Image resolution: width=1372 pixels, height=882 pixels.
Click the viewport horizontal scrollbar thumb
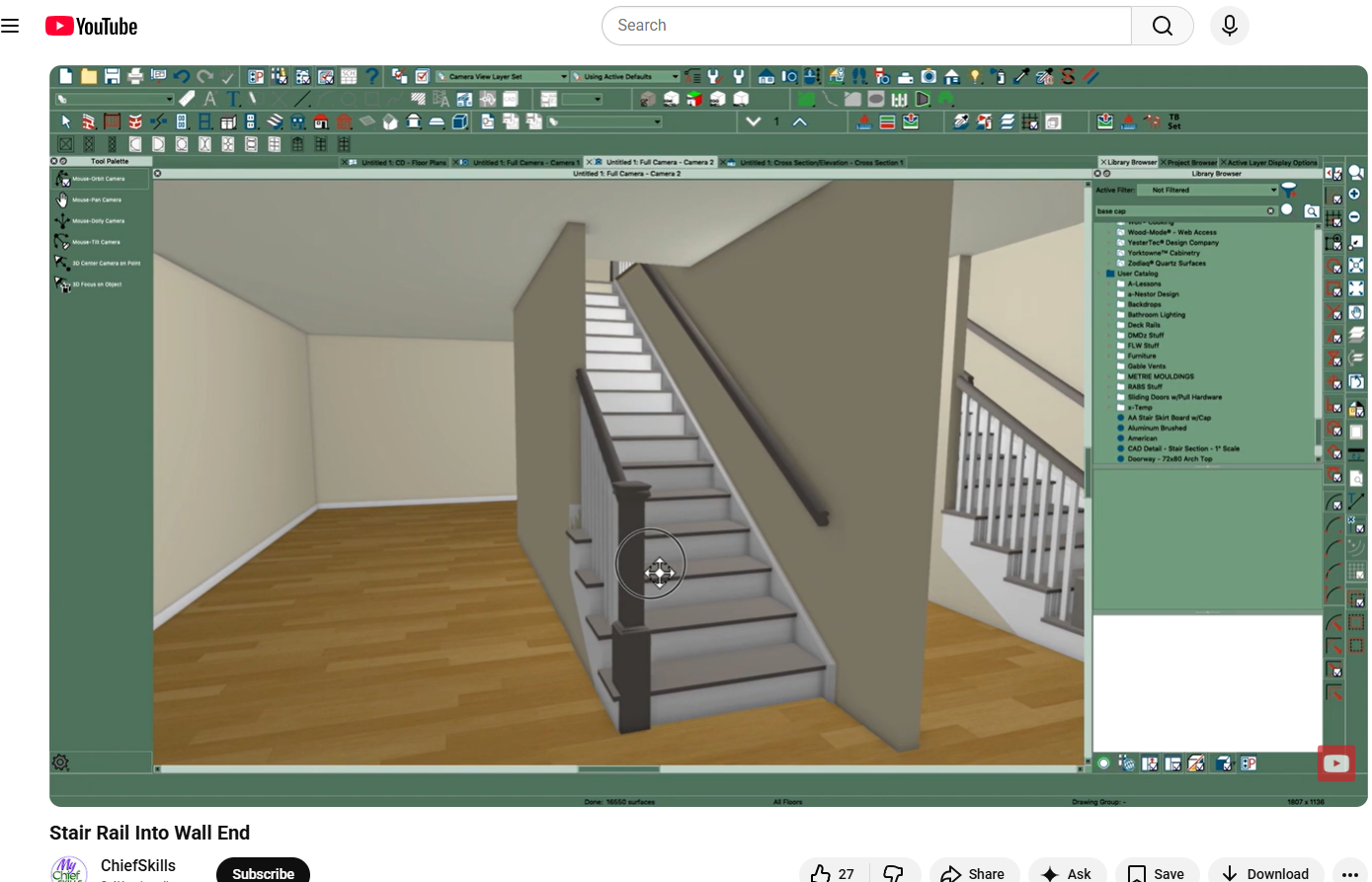(618, 768)
